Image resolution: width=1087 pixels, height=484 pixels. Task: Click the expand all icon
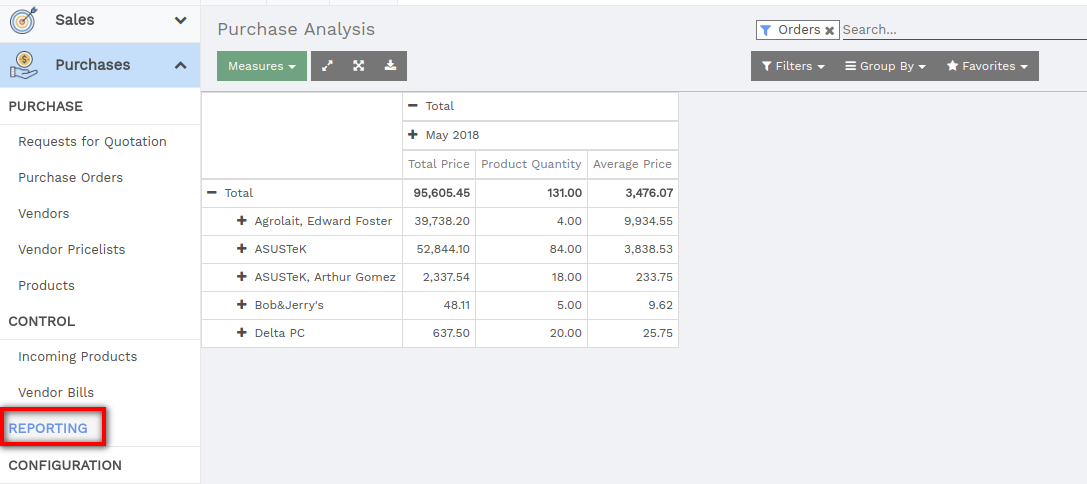coord(358,66)
